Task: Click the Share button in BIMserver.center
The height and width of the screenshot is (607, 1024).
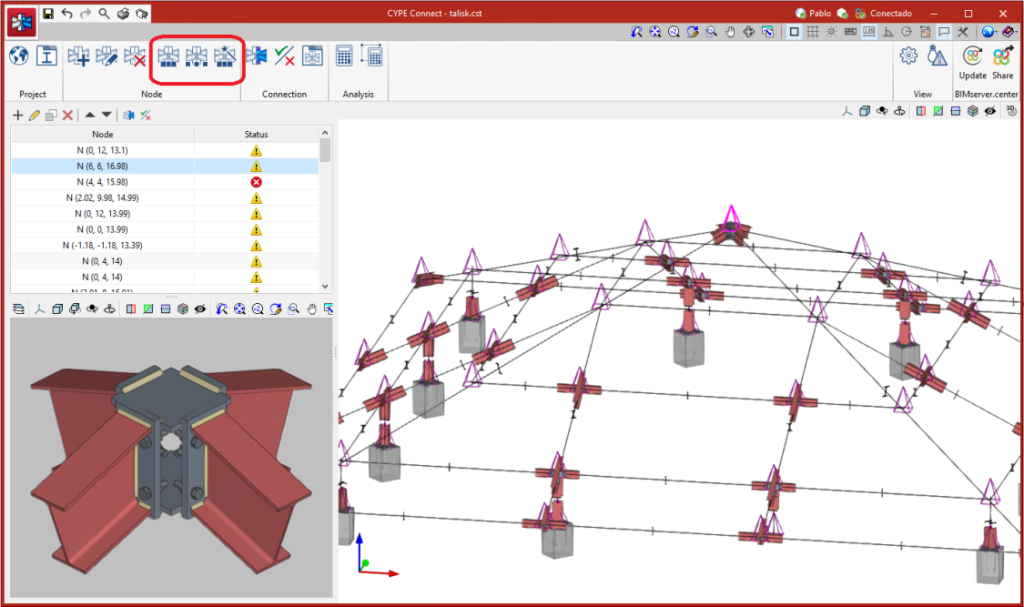Action: click(x=1003, y=61)
